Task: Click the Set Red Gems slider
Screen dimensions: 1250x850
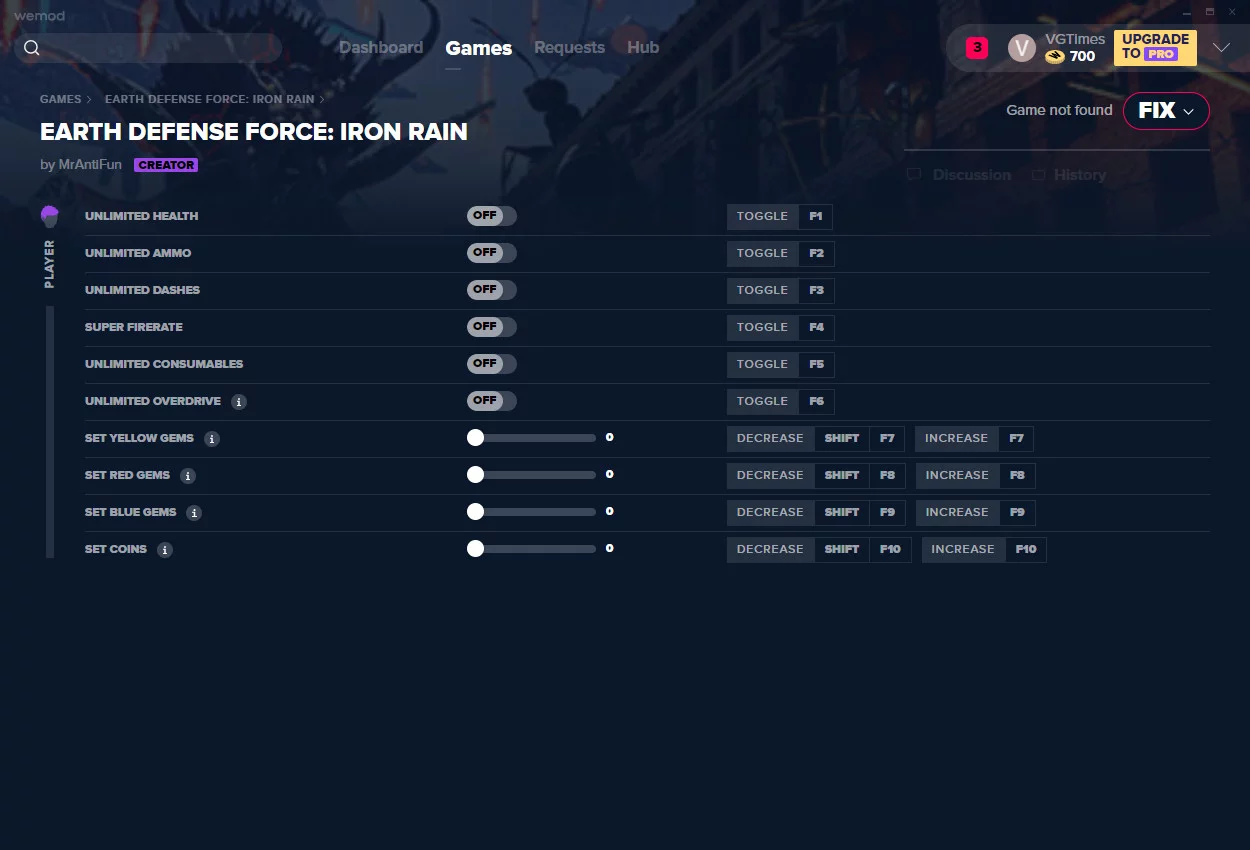Action: click(x=531, y=475)
